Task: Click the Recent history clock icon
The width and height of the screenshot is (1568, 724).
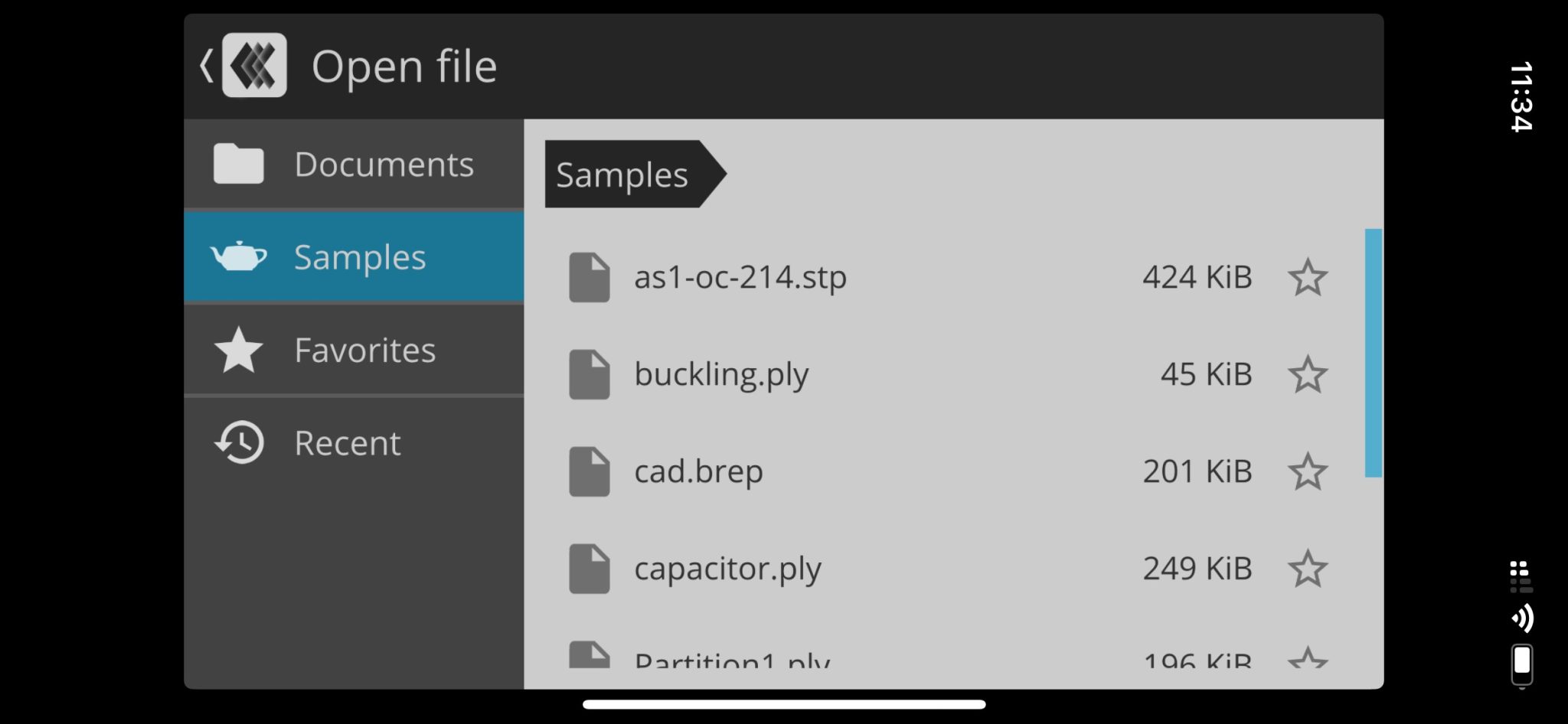Action: coord(240,442)
